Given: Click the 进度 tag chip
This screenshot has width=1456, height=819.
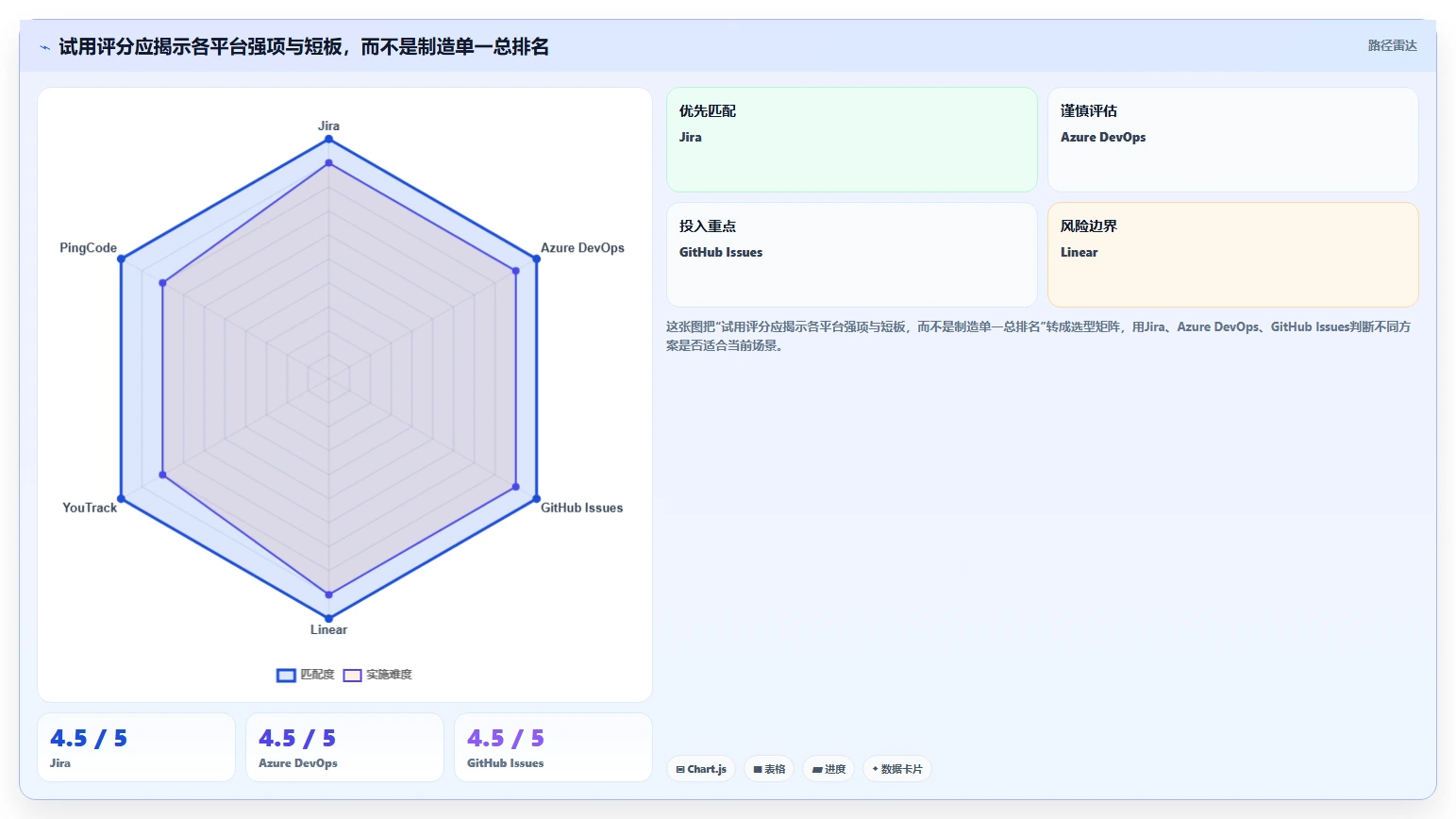Looking at the screenshot, I should 828,769.
